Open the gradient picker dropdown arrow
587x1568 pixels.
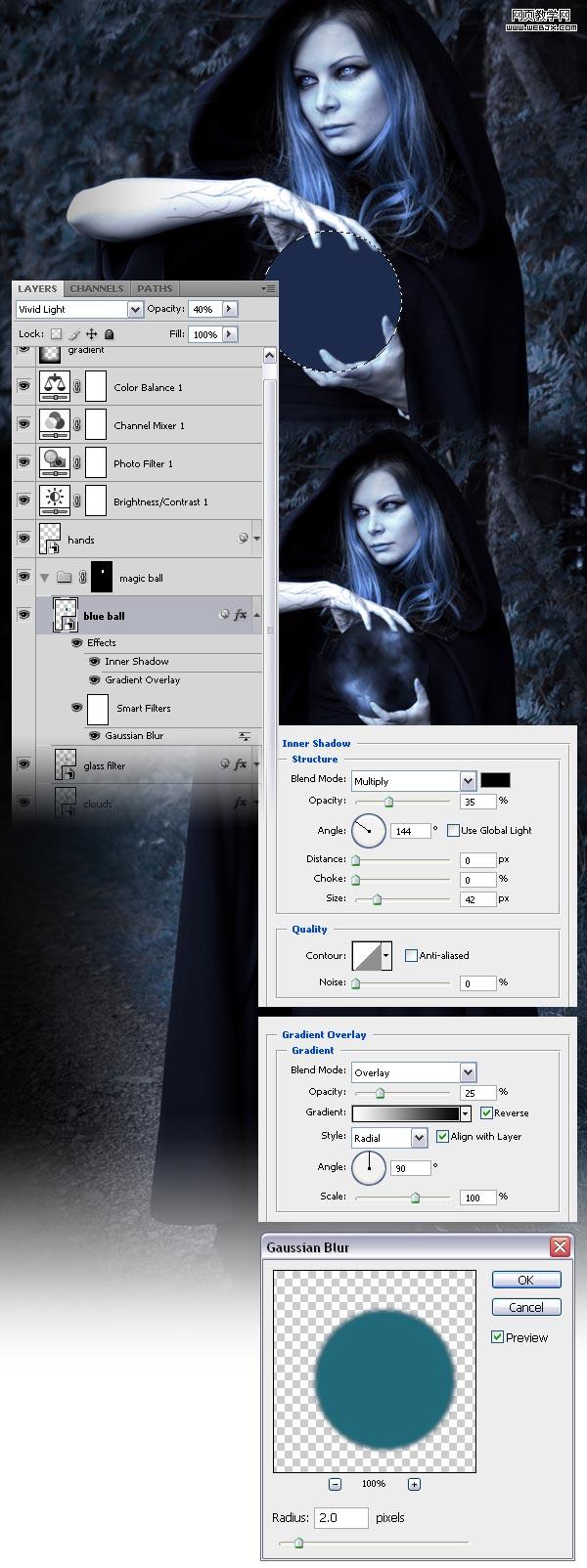tap(465, 1113)
